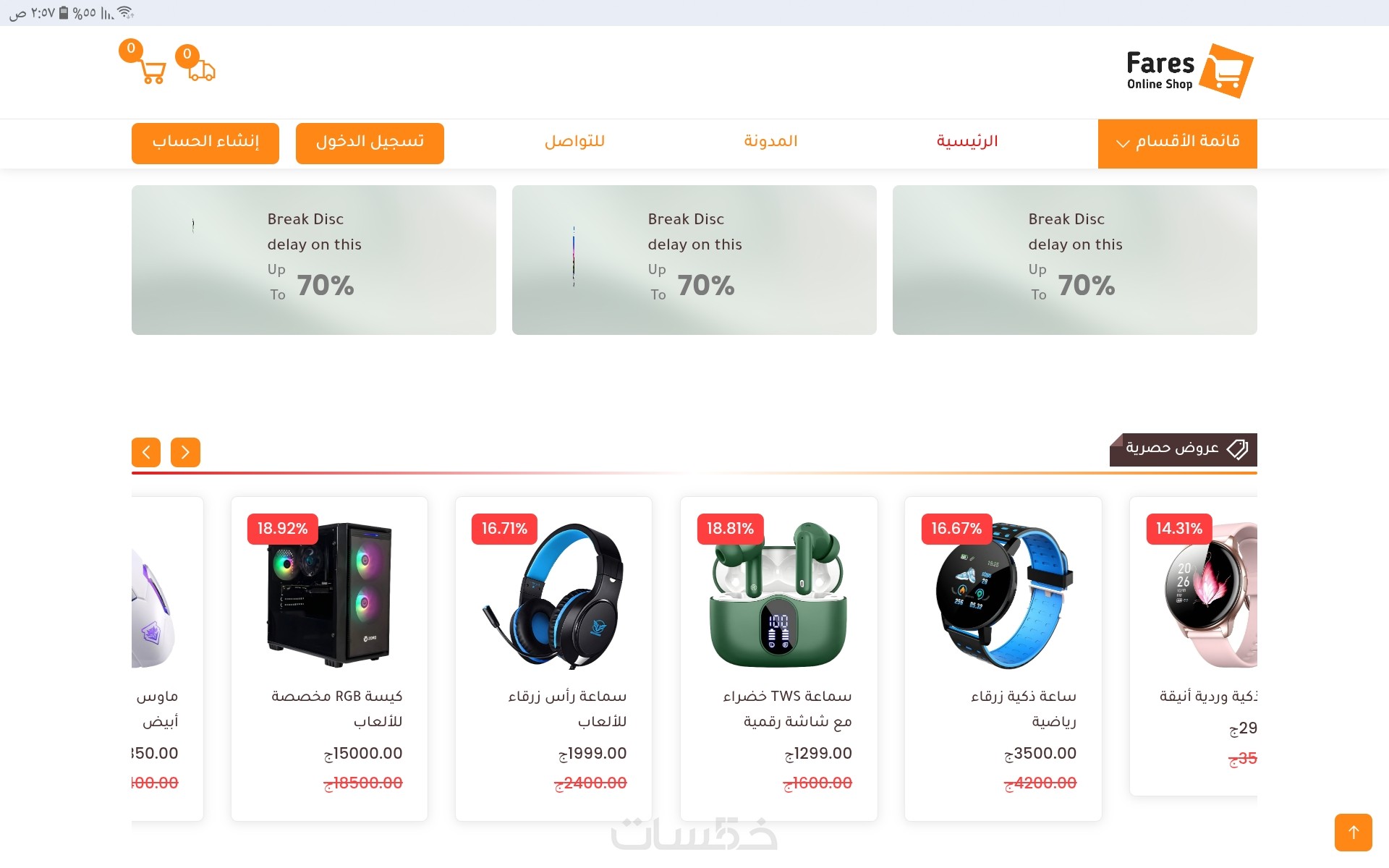Viewport: 1389px width, 868px height.
Task: Expand the قائمة الأقسام categories dropdown
Action: point(1177,144)
